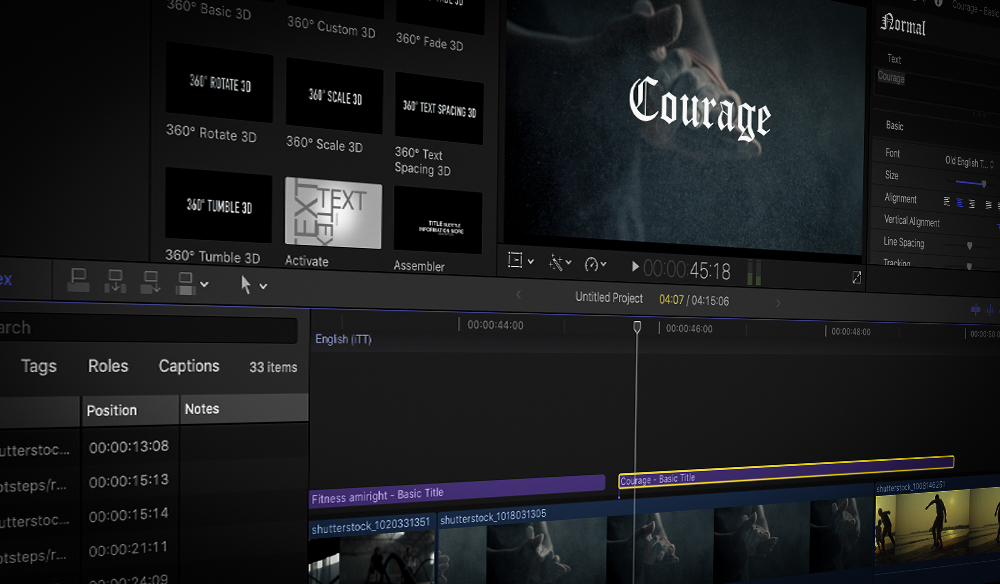The width and height of the screenshot is (1000, 584).
Task: Click the expand viewer icon below the Courage preview
Action: (856, 275)
